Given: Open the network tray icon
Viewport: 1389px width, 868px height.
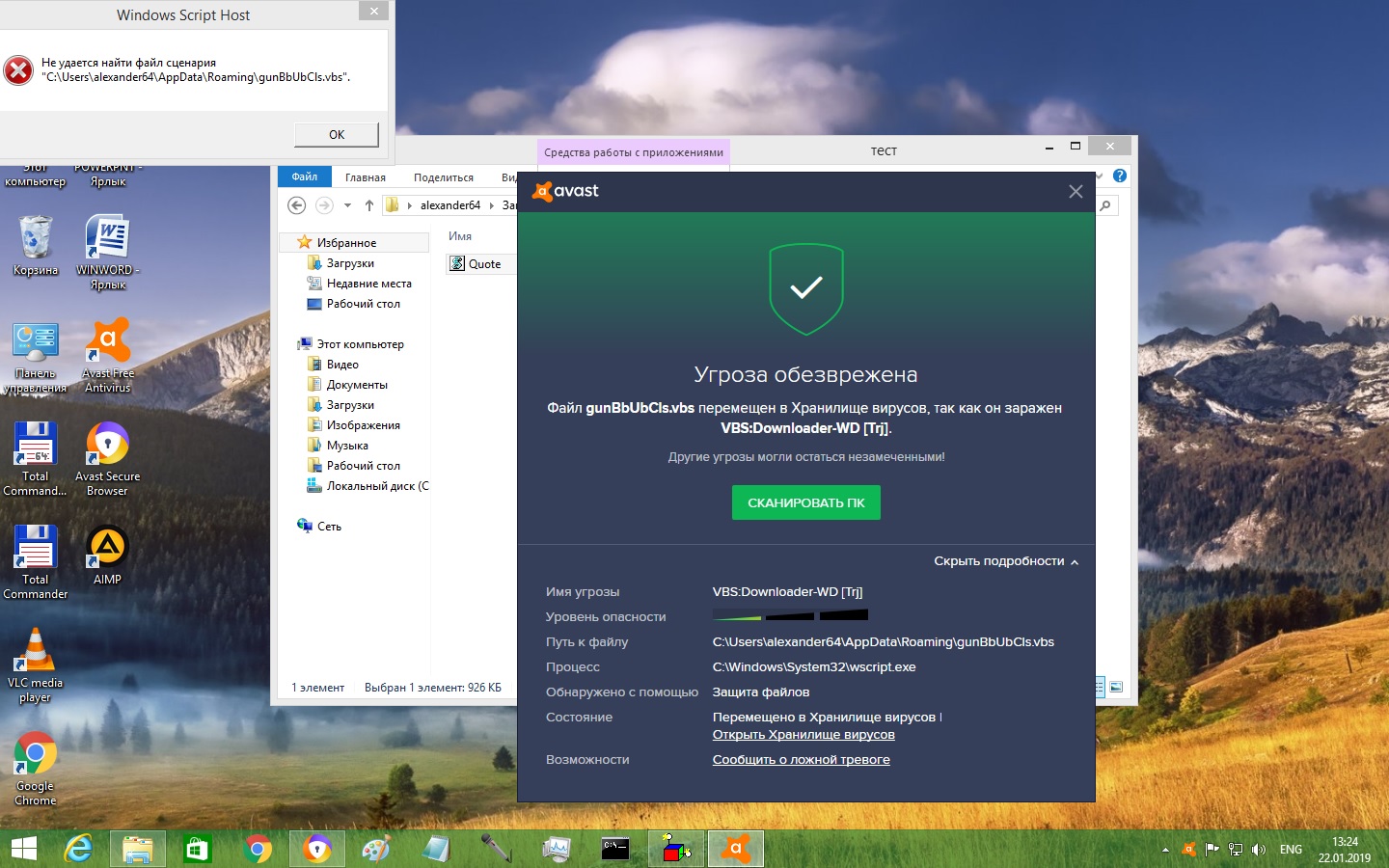Looking at the screenshot, I should pyautogui.click(x=1236, y=850).
